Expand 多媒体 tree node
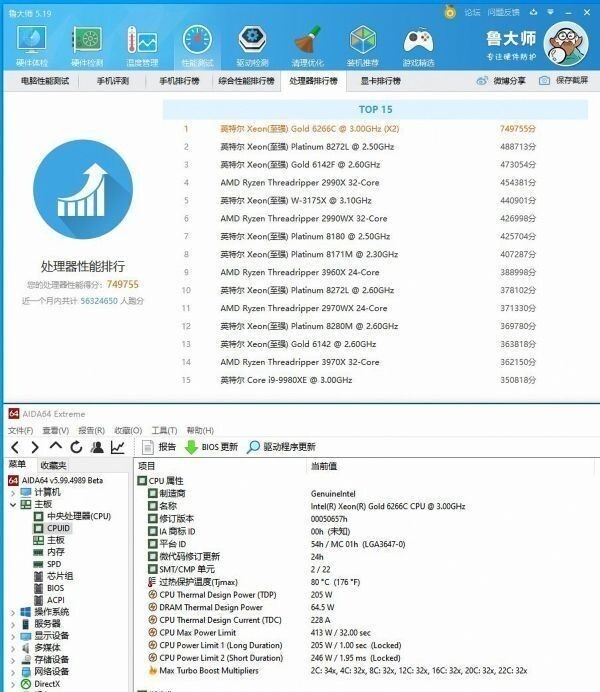Viewport: 600px width, 692px height. coord(13,648)
